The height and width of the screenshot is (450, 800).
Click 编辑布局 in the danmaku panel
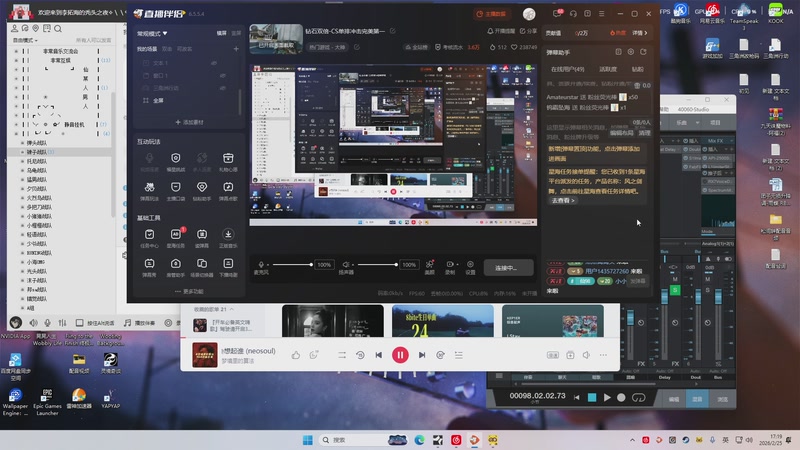621,133
